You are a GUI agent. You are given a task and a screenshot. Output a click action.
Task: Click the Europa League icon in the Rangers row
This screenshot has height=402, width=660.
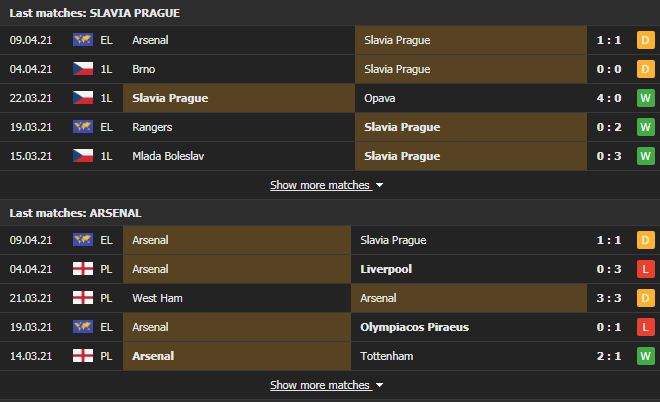click(x=83, y=127)
